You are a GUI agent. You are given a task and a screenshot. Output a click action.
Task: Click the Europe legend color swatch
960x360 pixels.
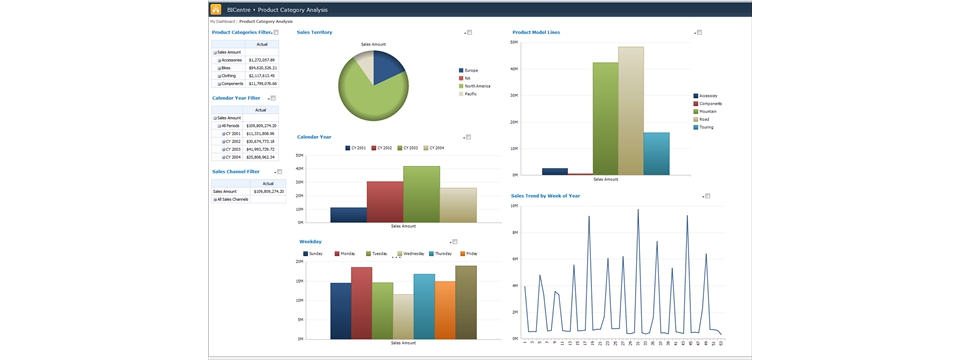click(461, 70)
